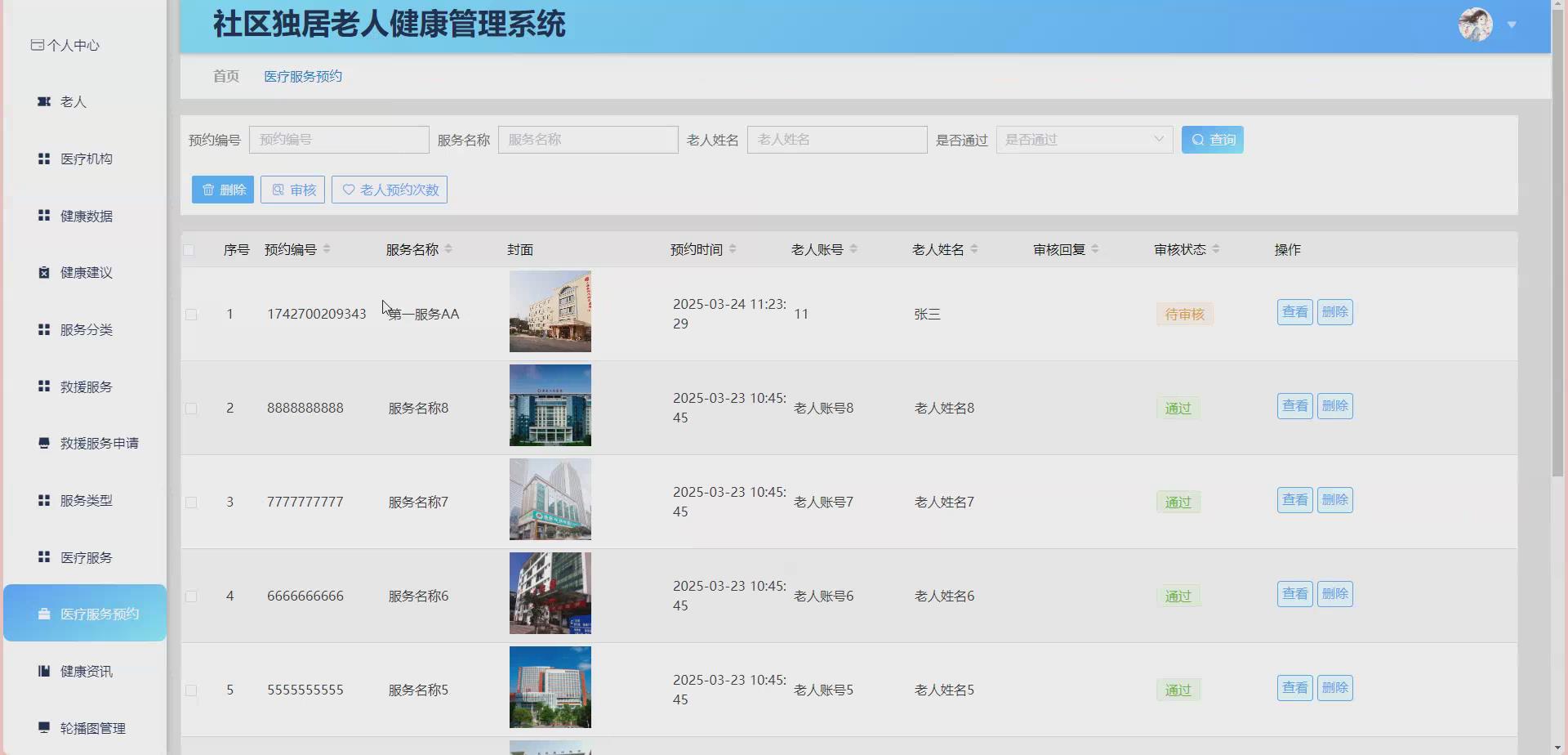Tick the checkbox for row 2 (8888888888)
Image resolution: width=1568 pixels, height=755 pixels.
(x=191, y=407)
